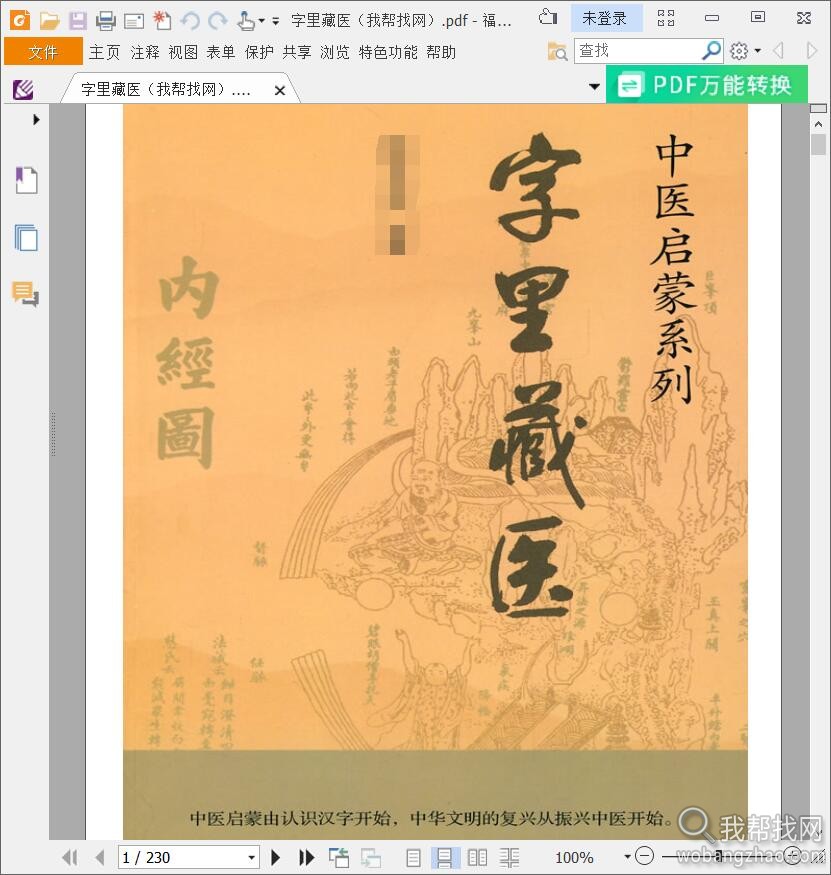Go to the first page
Screen dimensions: 831x875
click(70, 857)
